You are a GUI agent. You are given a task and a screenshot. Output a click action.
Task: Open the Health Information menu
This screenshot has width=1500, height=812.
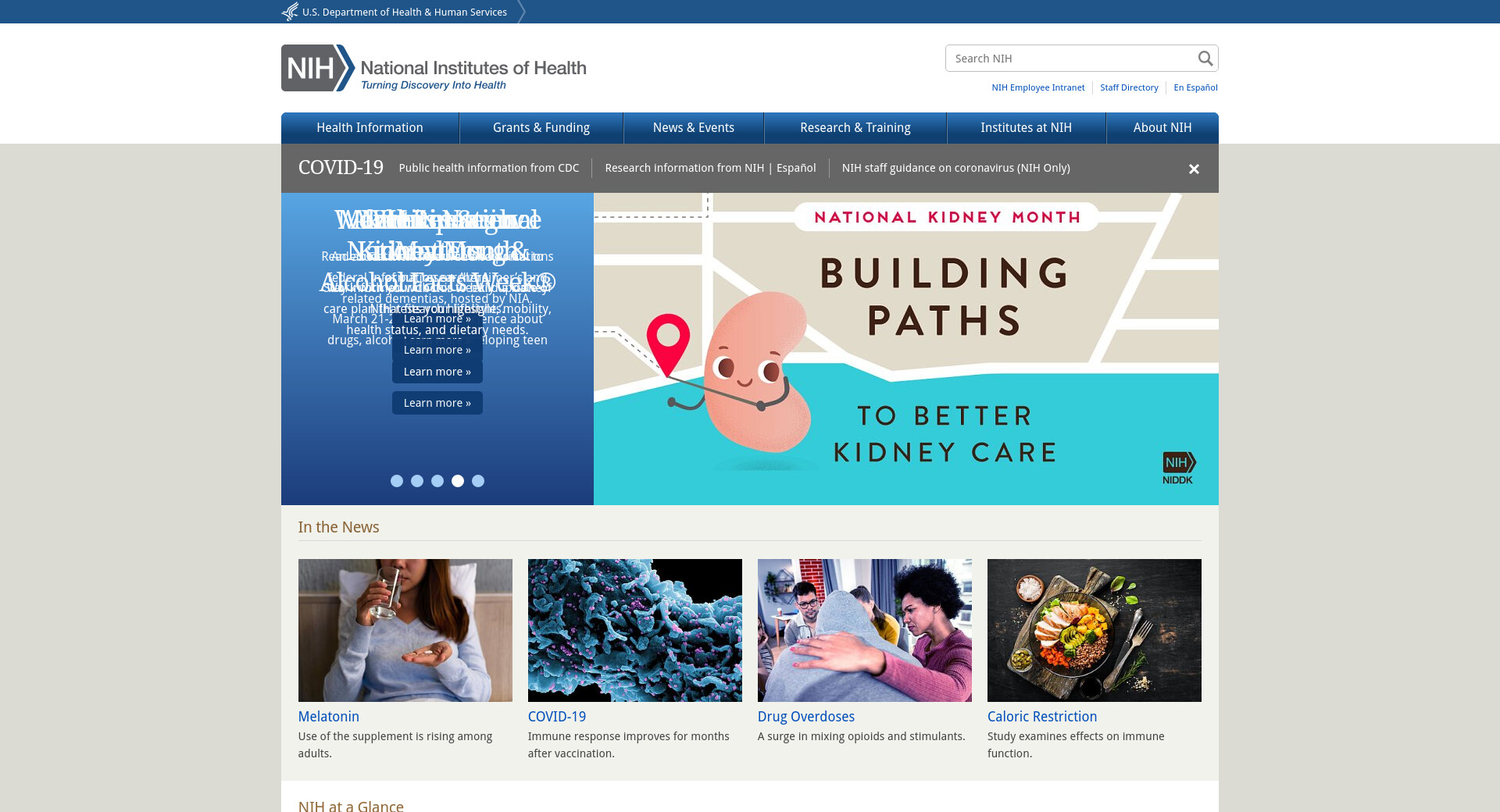coord(370,128)
